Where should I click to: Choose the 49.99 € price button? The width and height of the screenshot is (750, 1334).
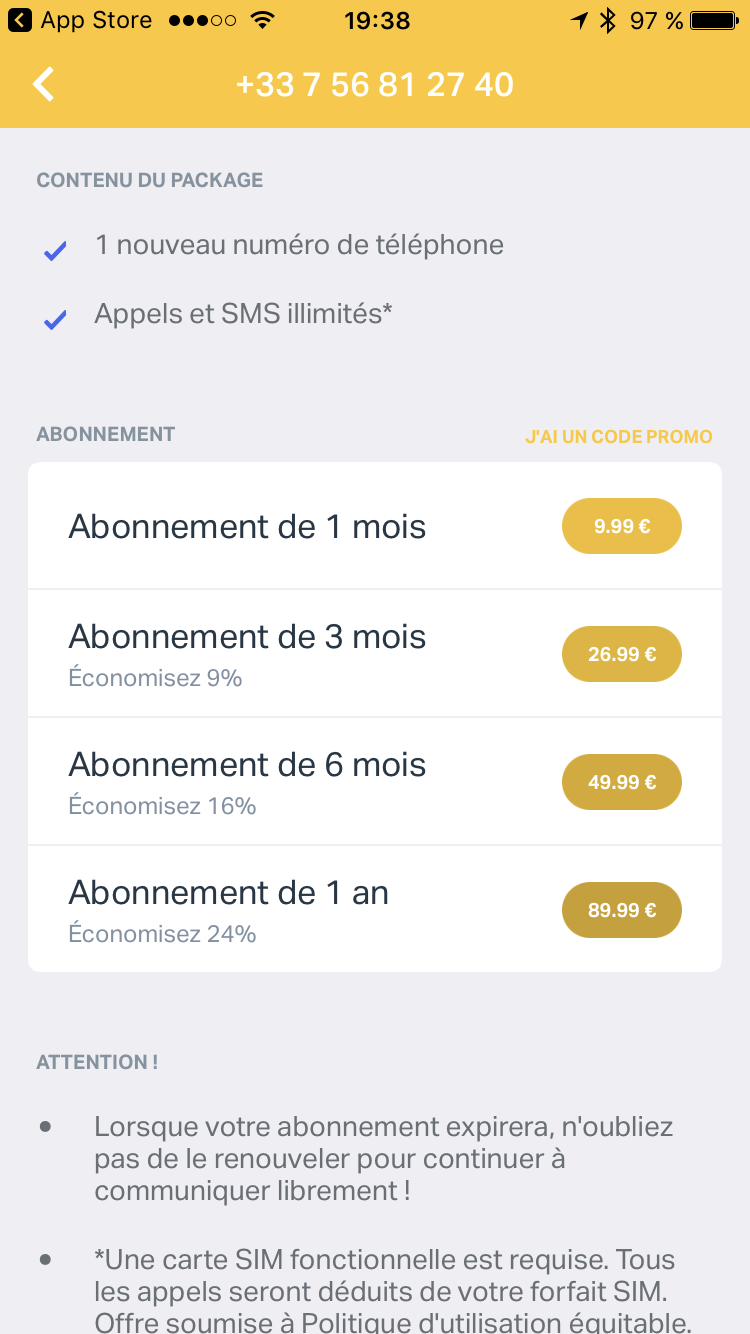pyautogui.click(x=621, y=782)
